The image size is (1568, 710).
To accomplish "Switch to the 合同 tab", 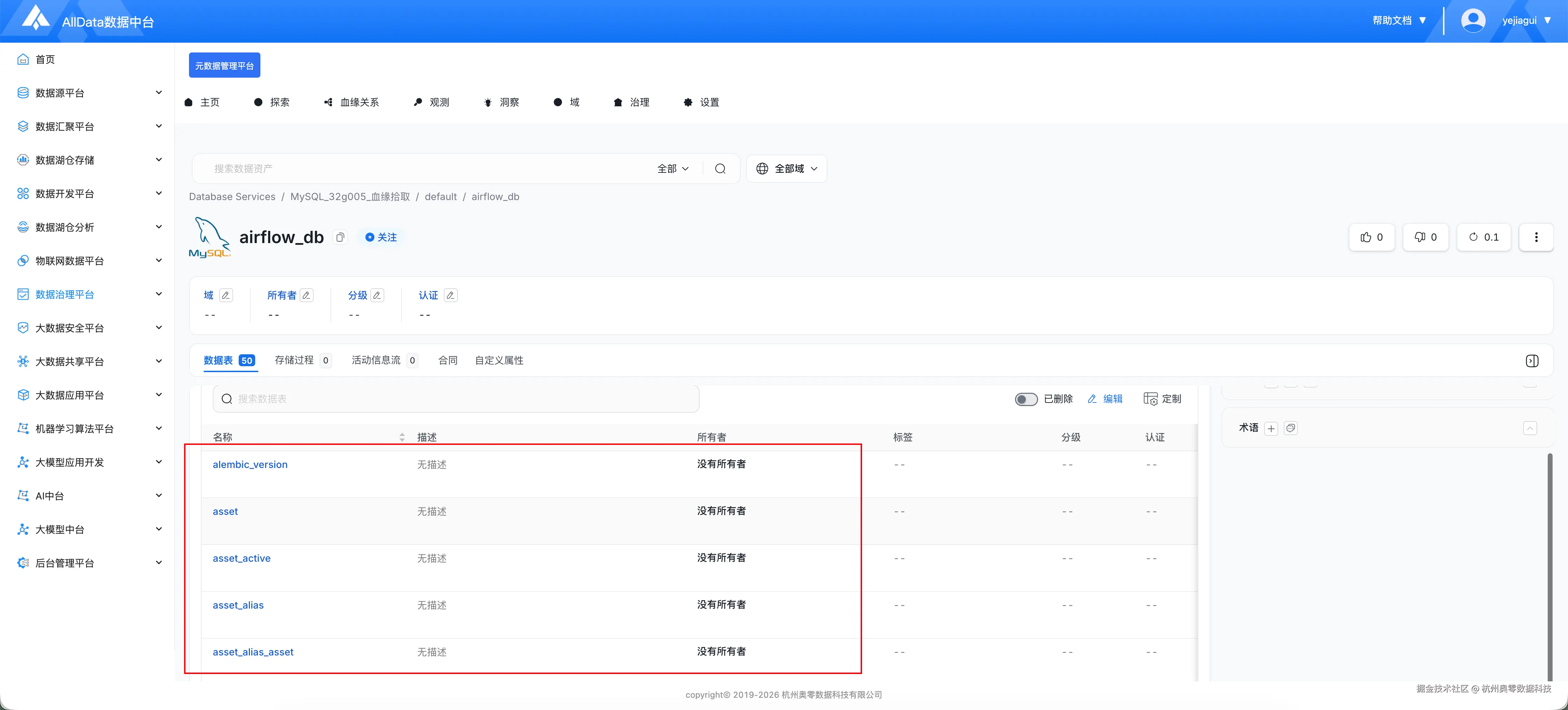I will click(447, 361).
